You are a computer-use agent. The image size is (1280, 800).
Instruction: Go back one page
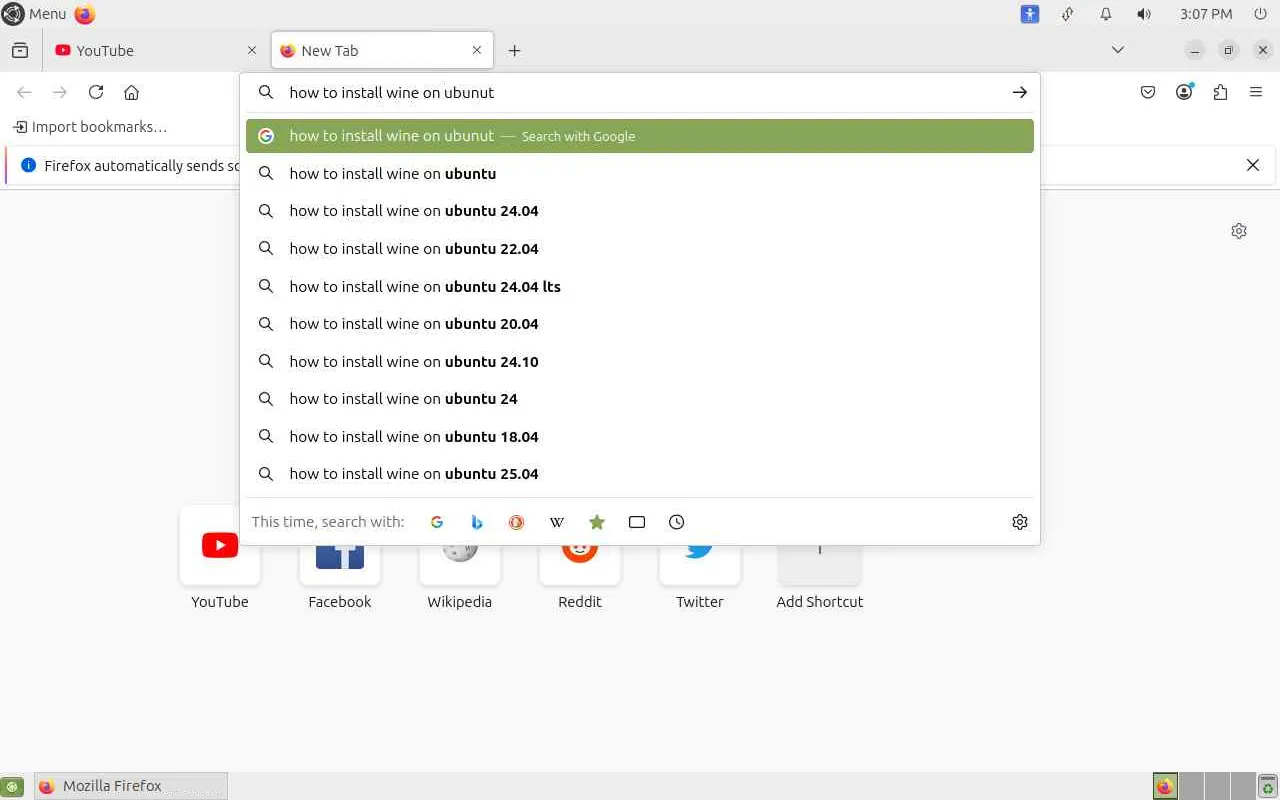[x=24, y=92]
